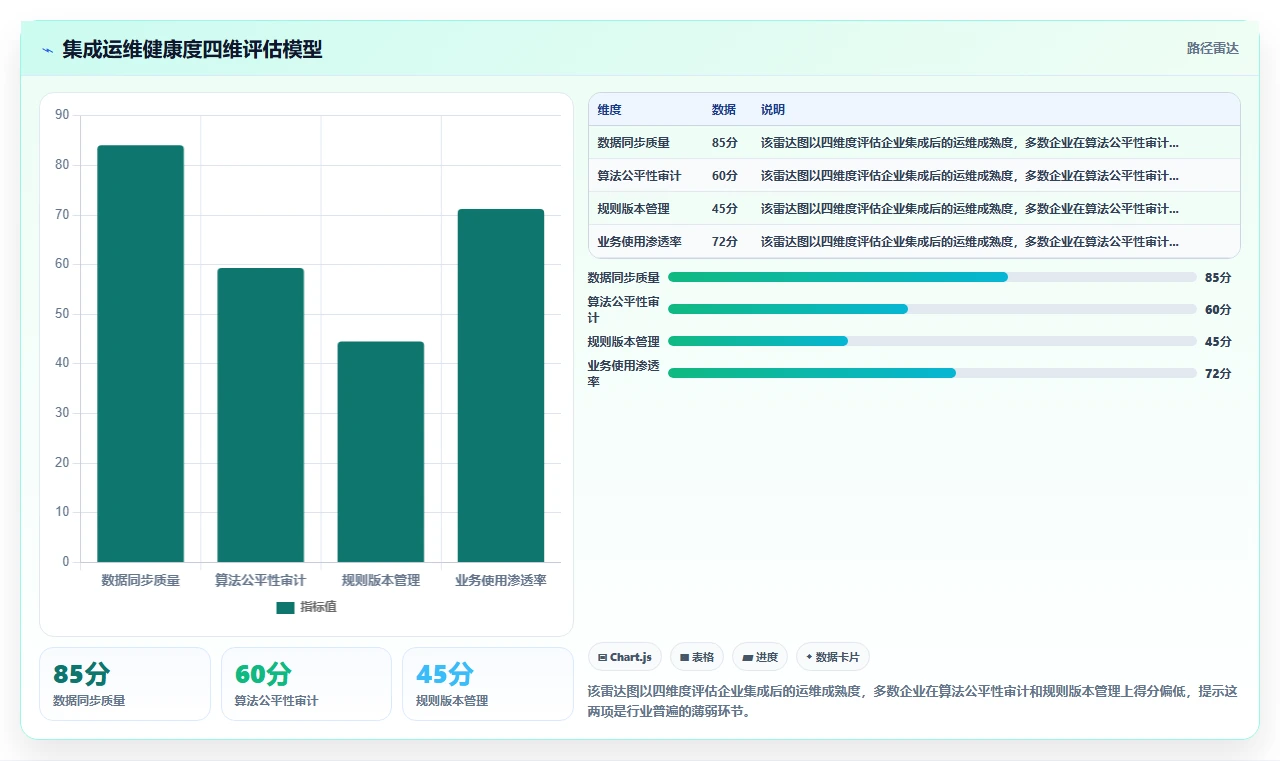Click the 业务使用渗透率 x-axis label of the chart

point(500,580)
